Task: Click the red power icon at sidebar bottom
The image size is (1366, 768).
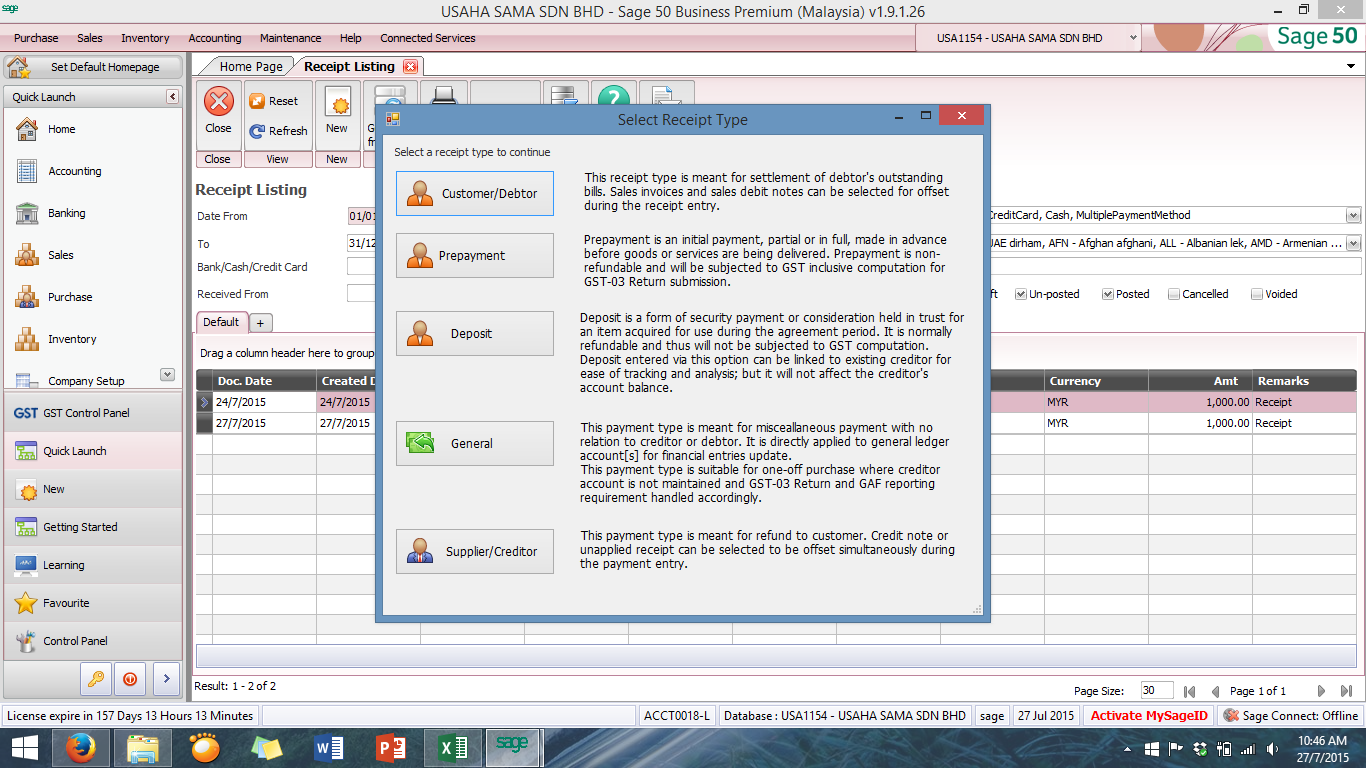Action: coord(130,678)
